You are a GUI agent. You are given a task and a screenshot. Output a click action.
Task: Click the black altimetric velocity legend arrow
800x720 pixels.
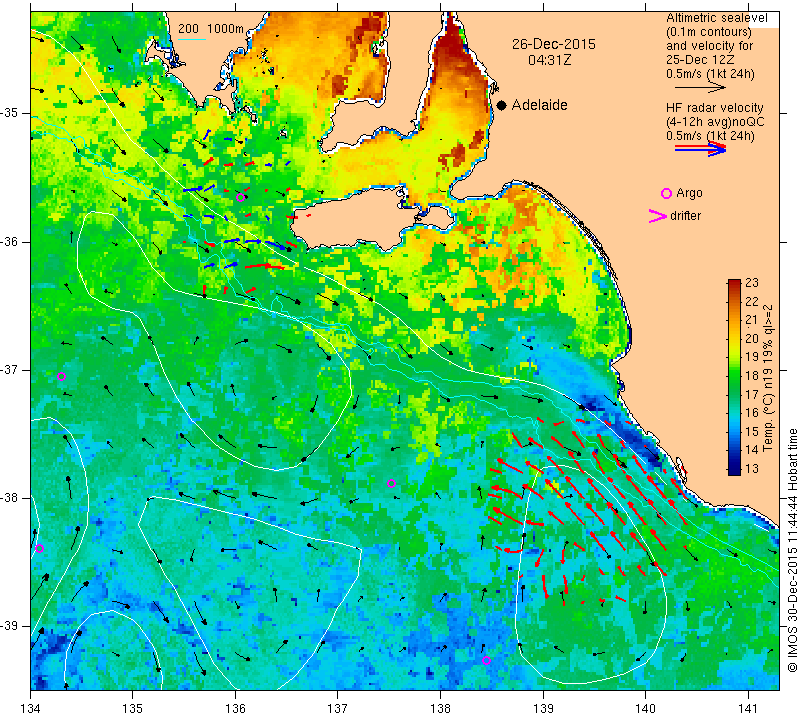[700, 88]
